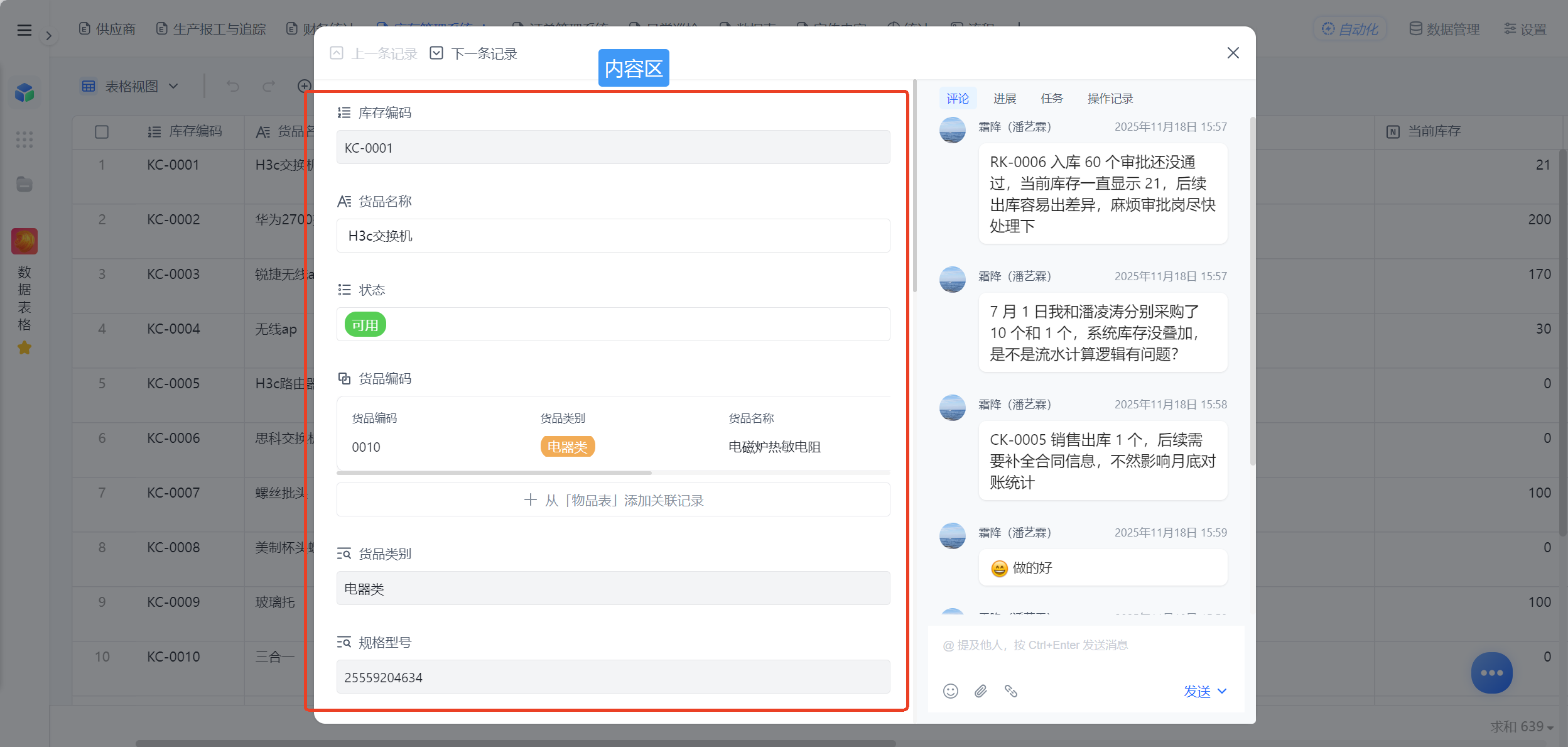Image resolution: width=1568 pixels, height=747 pixels.
Task: Click the comment about RK-0006 入库
Action: [1103, 194]
